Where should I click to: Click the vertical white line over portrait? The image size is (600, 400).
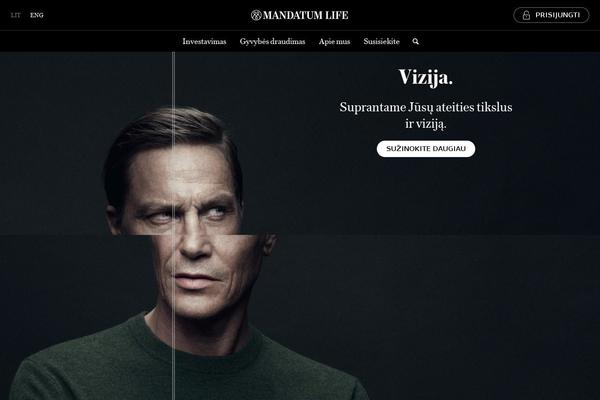(173, 226)
